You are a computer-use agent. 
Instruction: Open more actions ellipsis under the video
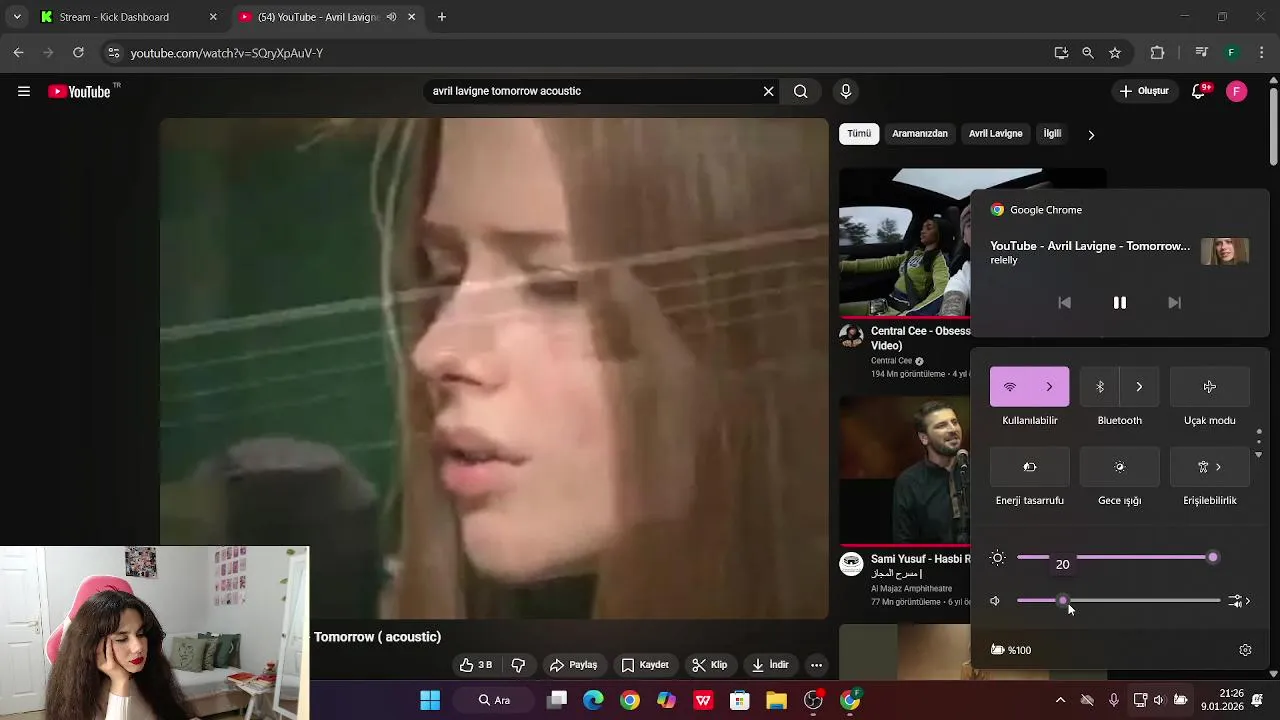coord(816,665)
